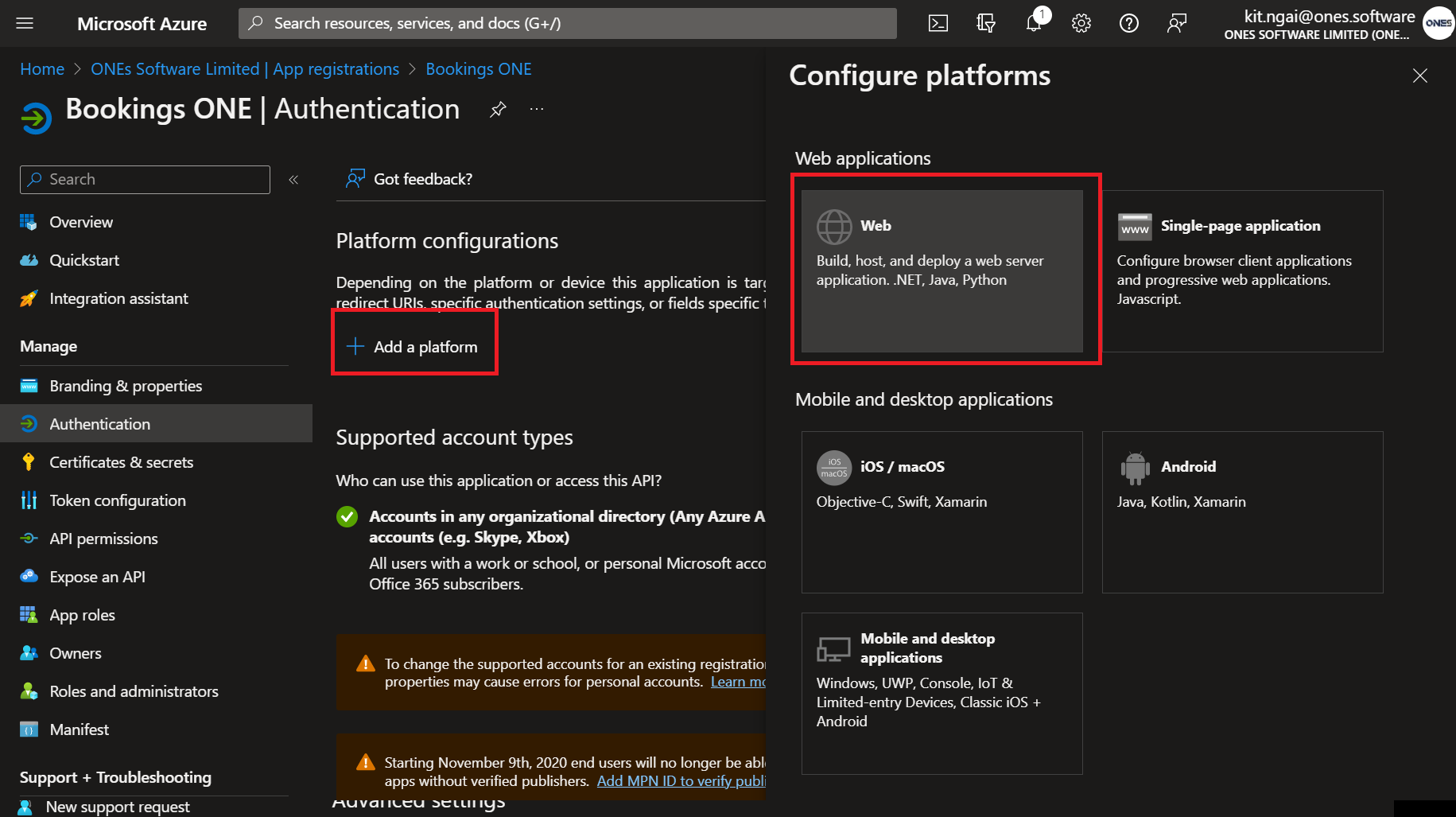Go to Certificates & secrets
This screenshot has width=1456, height=817.
coord(121,462)
